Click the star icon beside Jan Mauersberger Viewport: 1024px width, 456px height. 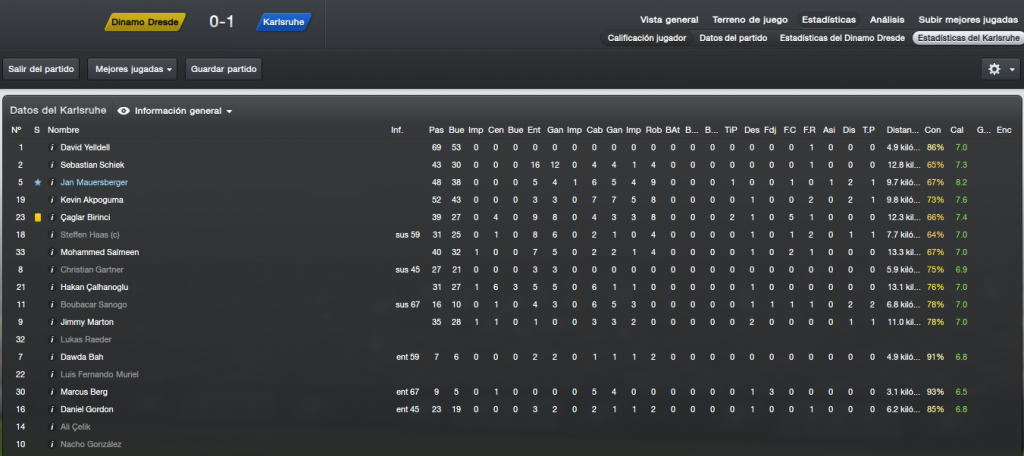pos(38,182)
